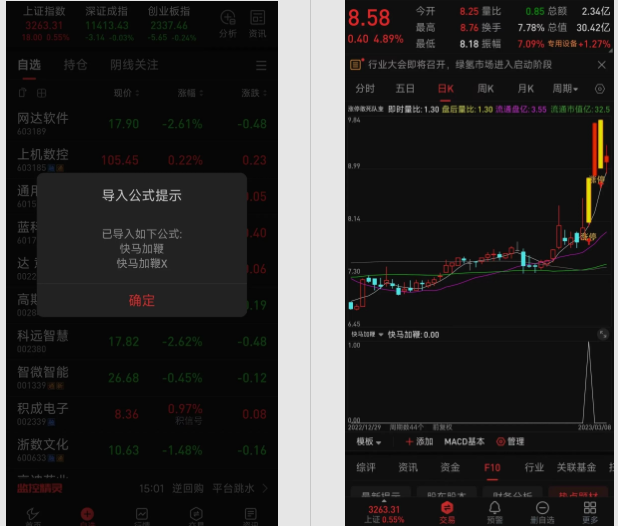Tap the spike in 快马加鞭 indicator chart

point(589,382)
